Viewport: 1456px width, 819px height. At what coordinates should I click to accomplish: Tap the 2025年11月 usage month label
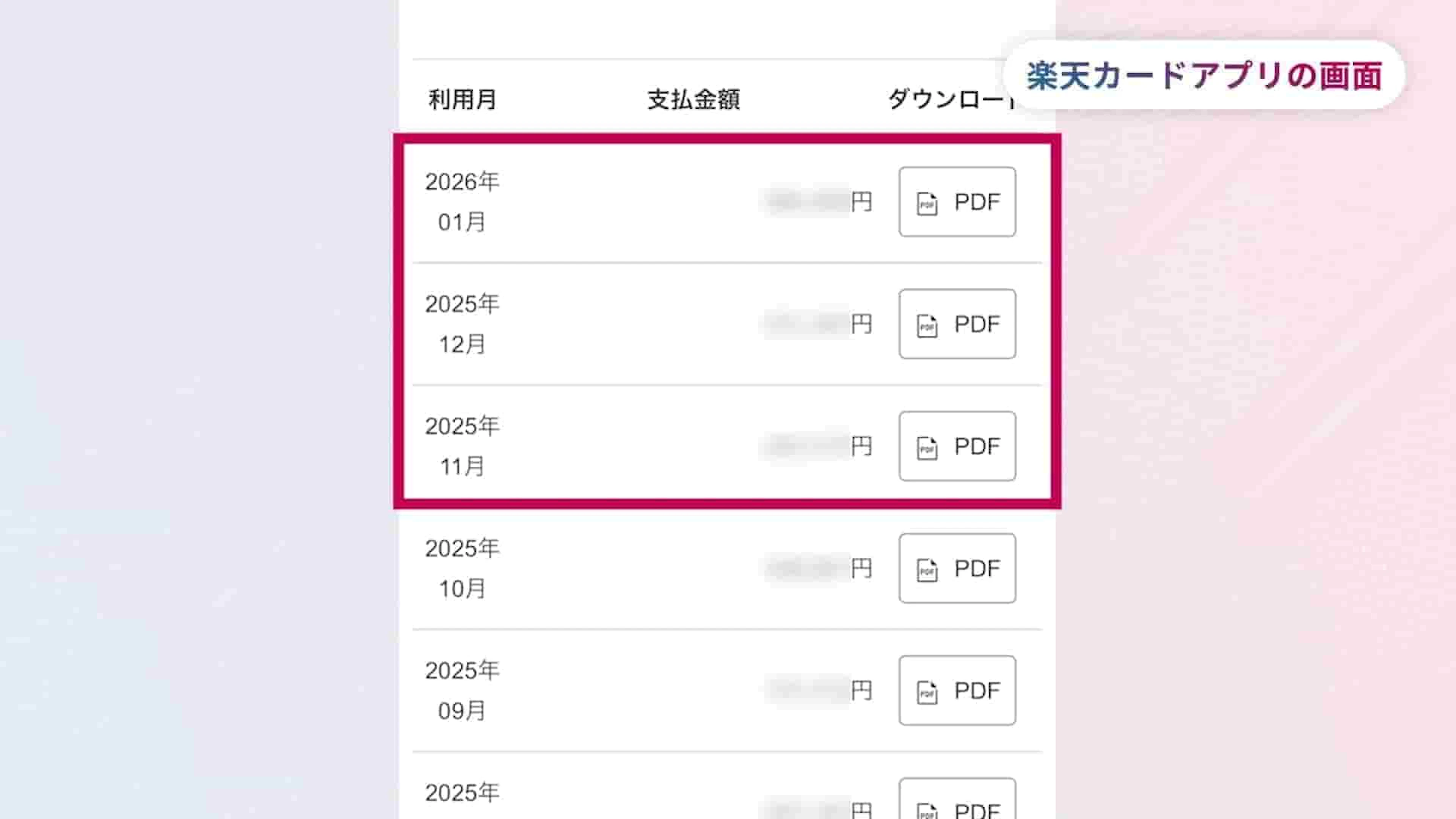pyautogui.click(x=462, y=446)
